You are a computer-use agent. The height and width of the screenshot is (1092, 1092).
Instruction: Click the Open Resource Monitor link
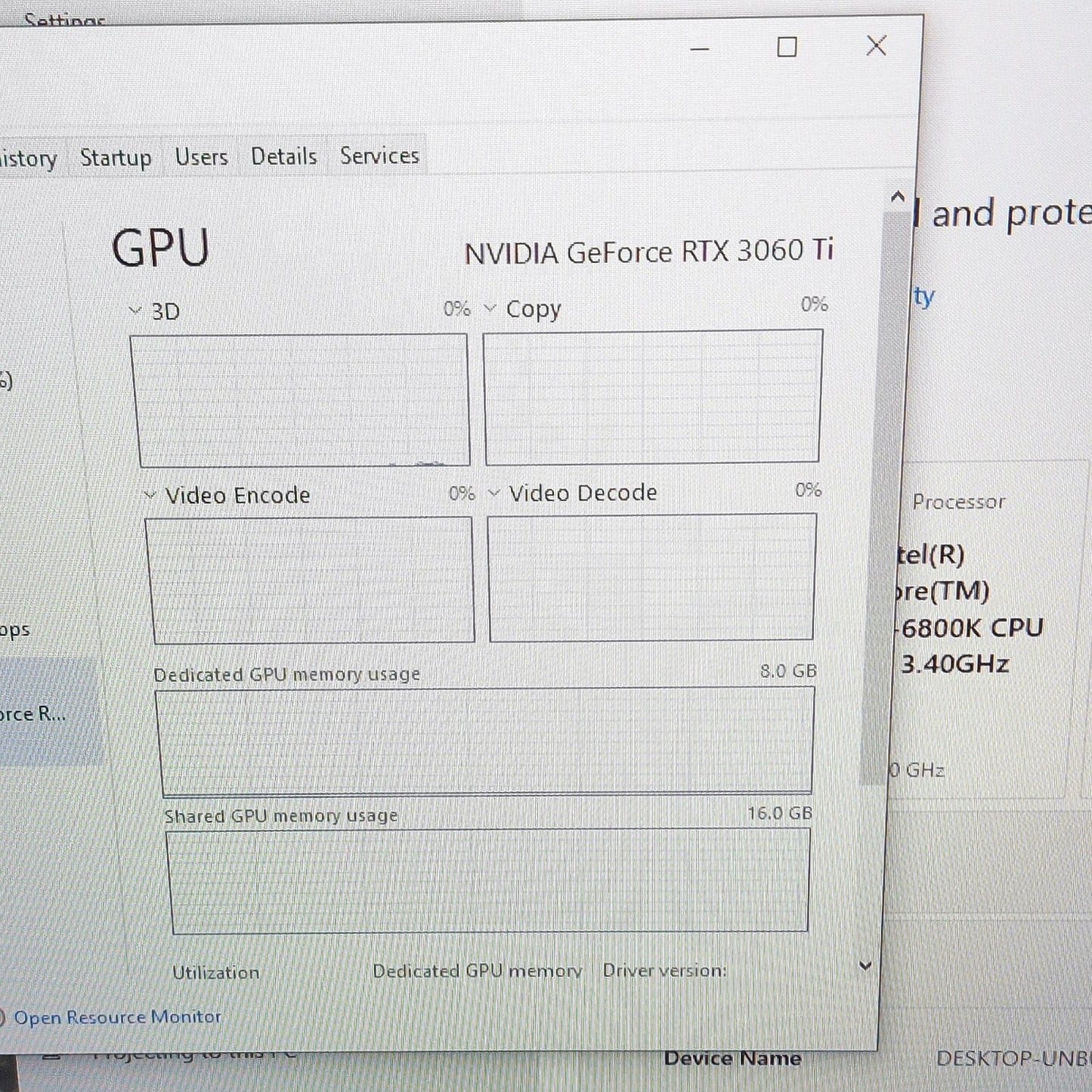pos(118,1017)
